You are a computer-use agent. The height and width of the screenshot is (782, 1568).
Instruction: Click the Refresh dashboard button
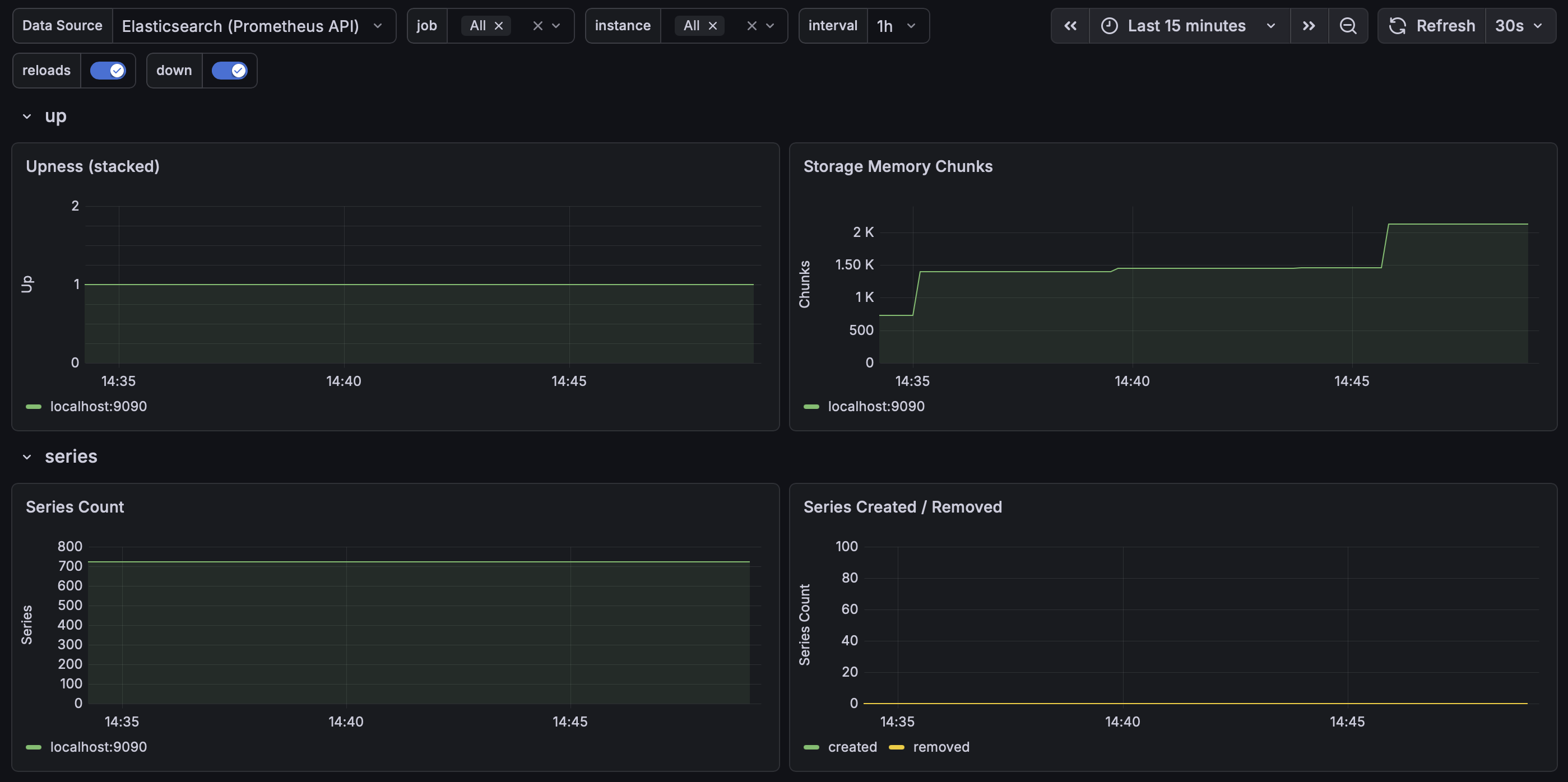[1432, 26]
